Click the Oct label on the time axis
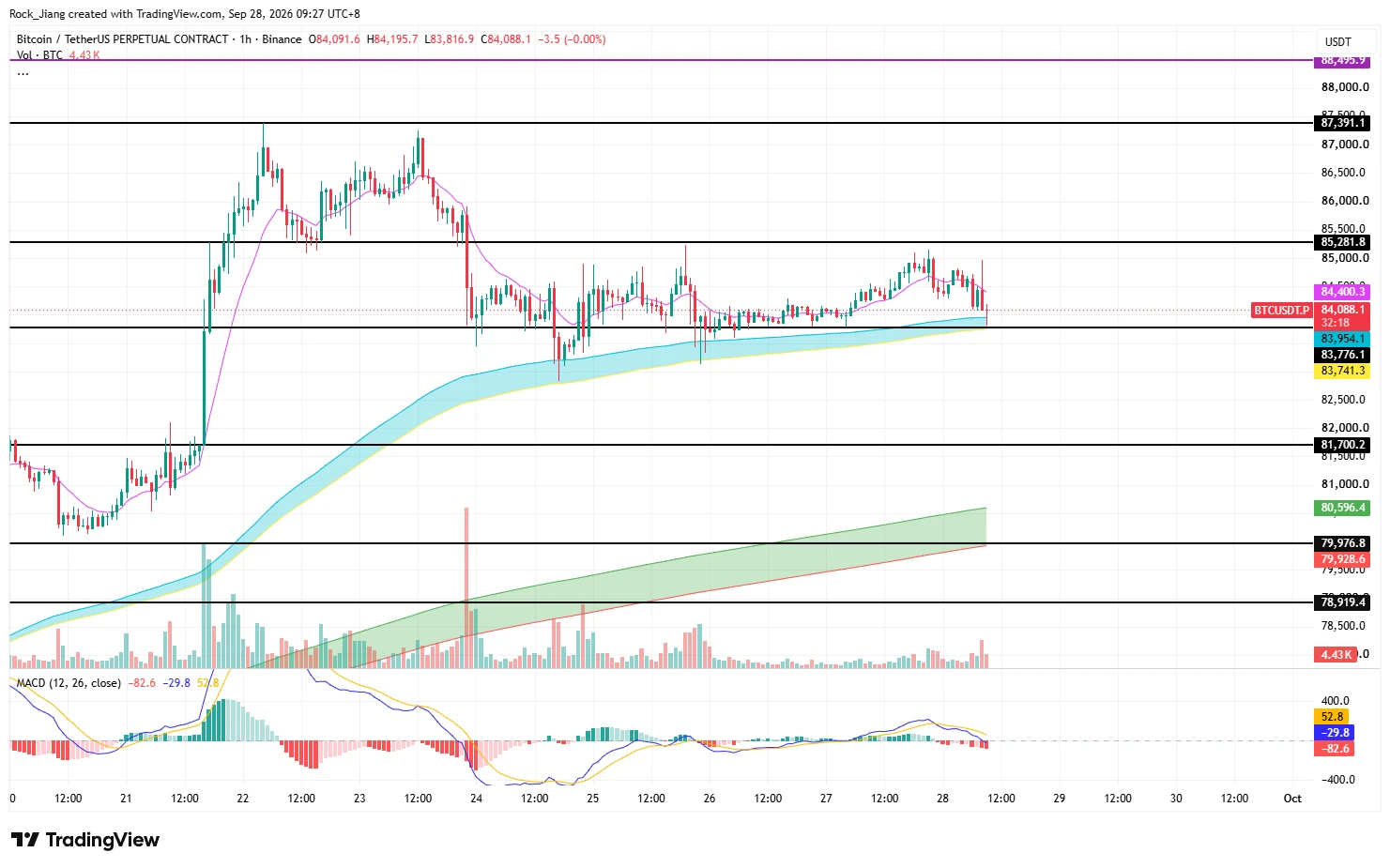Viewport: 1390px width, 868px height. [1292, 799]
